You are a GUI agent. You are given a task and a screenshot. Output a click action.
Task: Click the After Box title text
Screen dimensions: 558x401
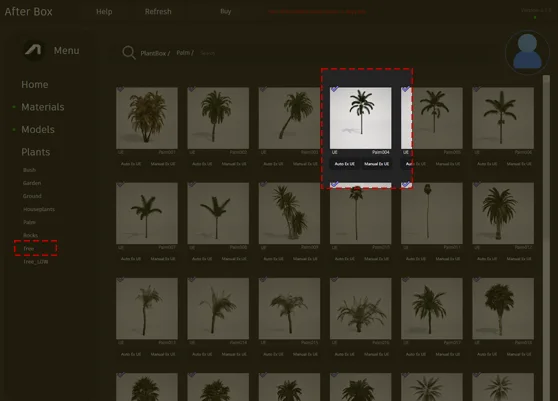pos(28,11)
